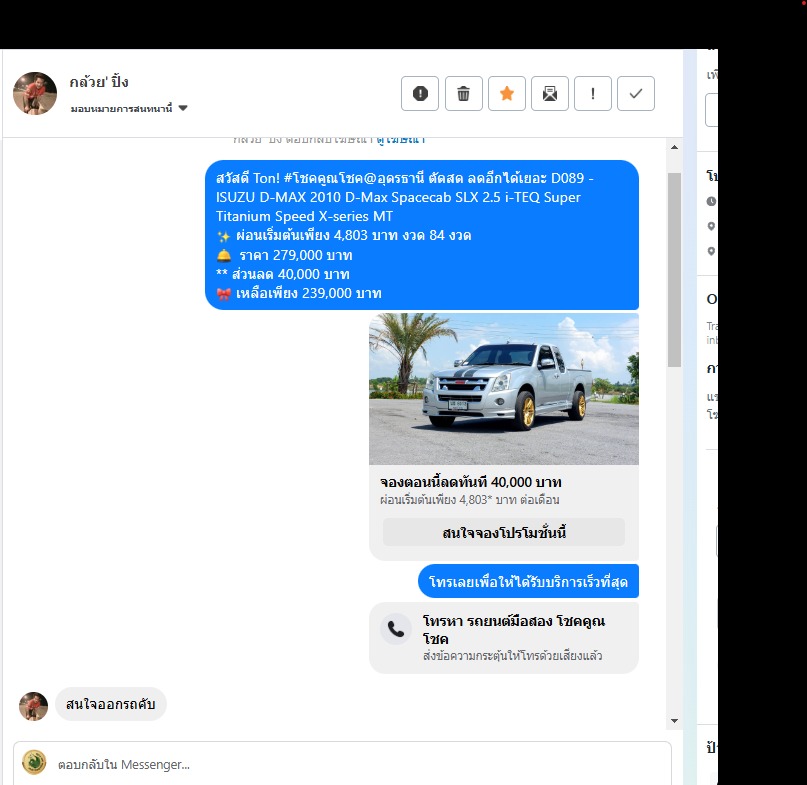Open the ดูโฆษณา ad link
The width and height of the screenshot is (807, 785).
click(401, 139)
